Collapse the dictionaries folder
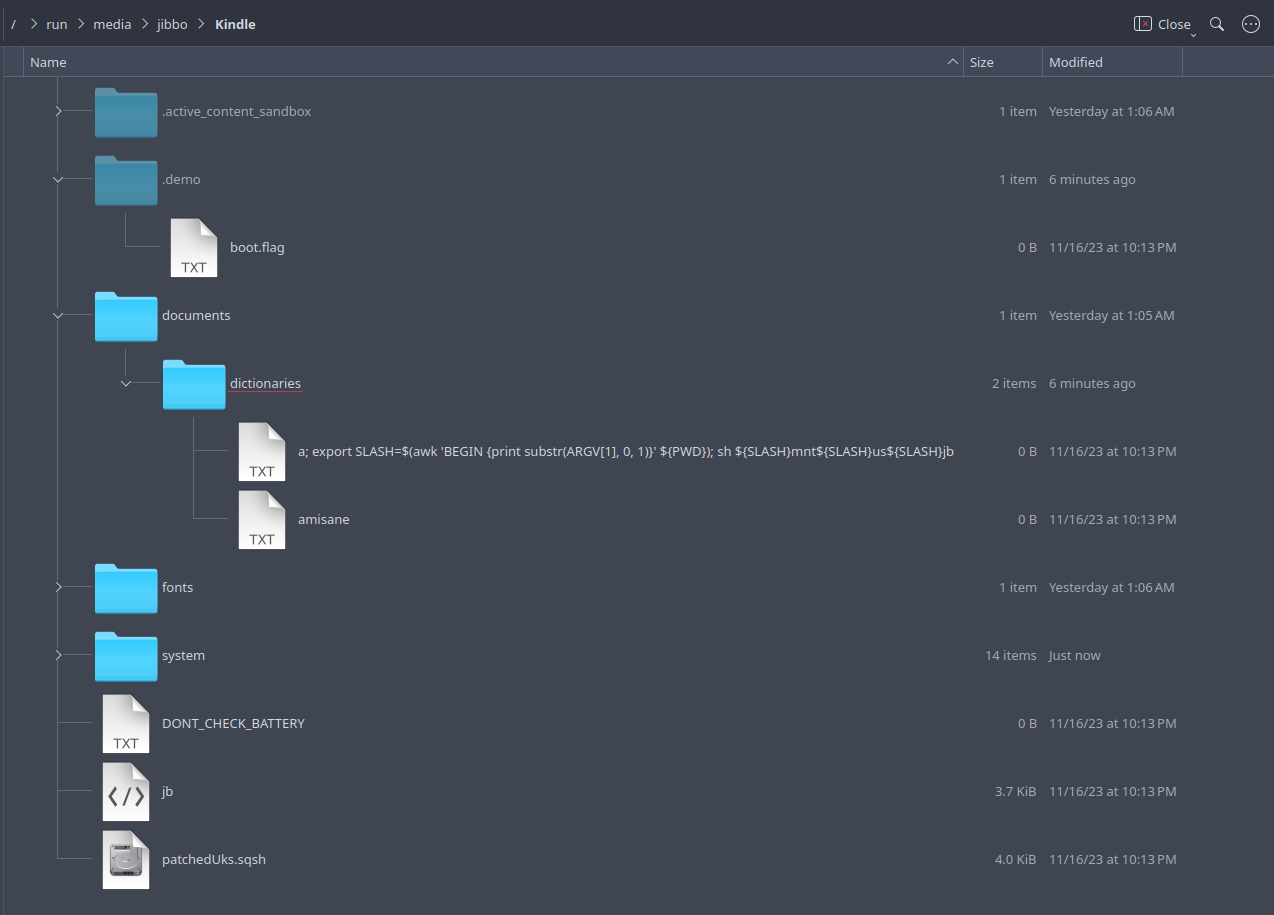This screenshot has width=1274, height=915. (126, 383)
